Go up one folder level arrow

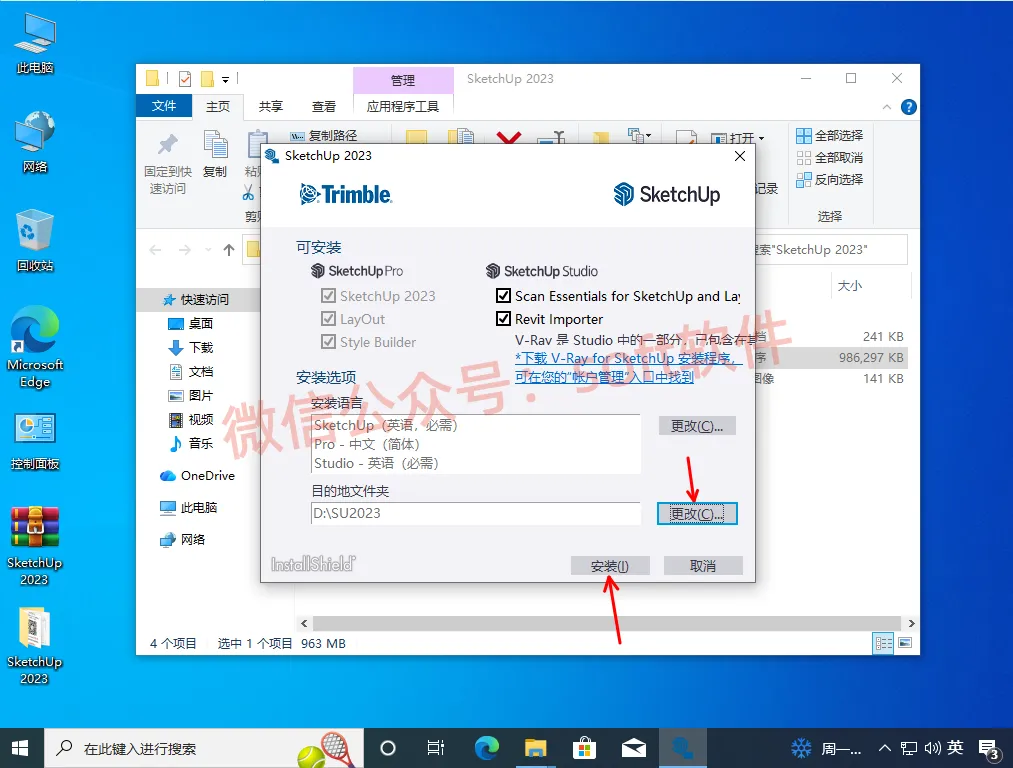(x=229, y=250)
